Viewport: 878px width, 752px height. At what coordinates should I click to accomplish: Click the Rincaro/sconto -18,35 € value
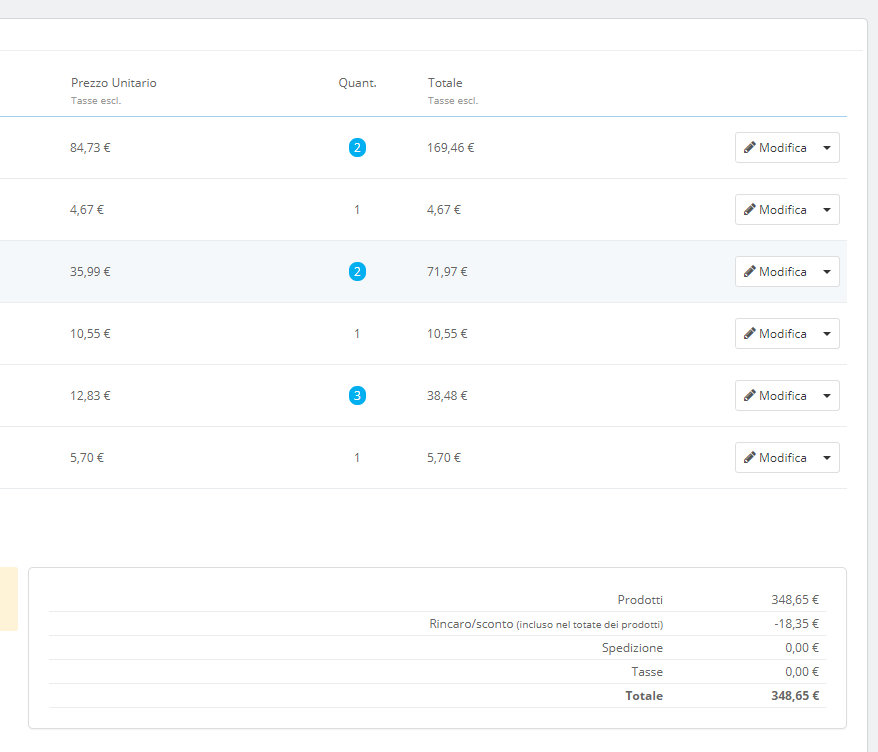[796, 624]
